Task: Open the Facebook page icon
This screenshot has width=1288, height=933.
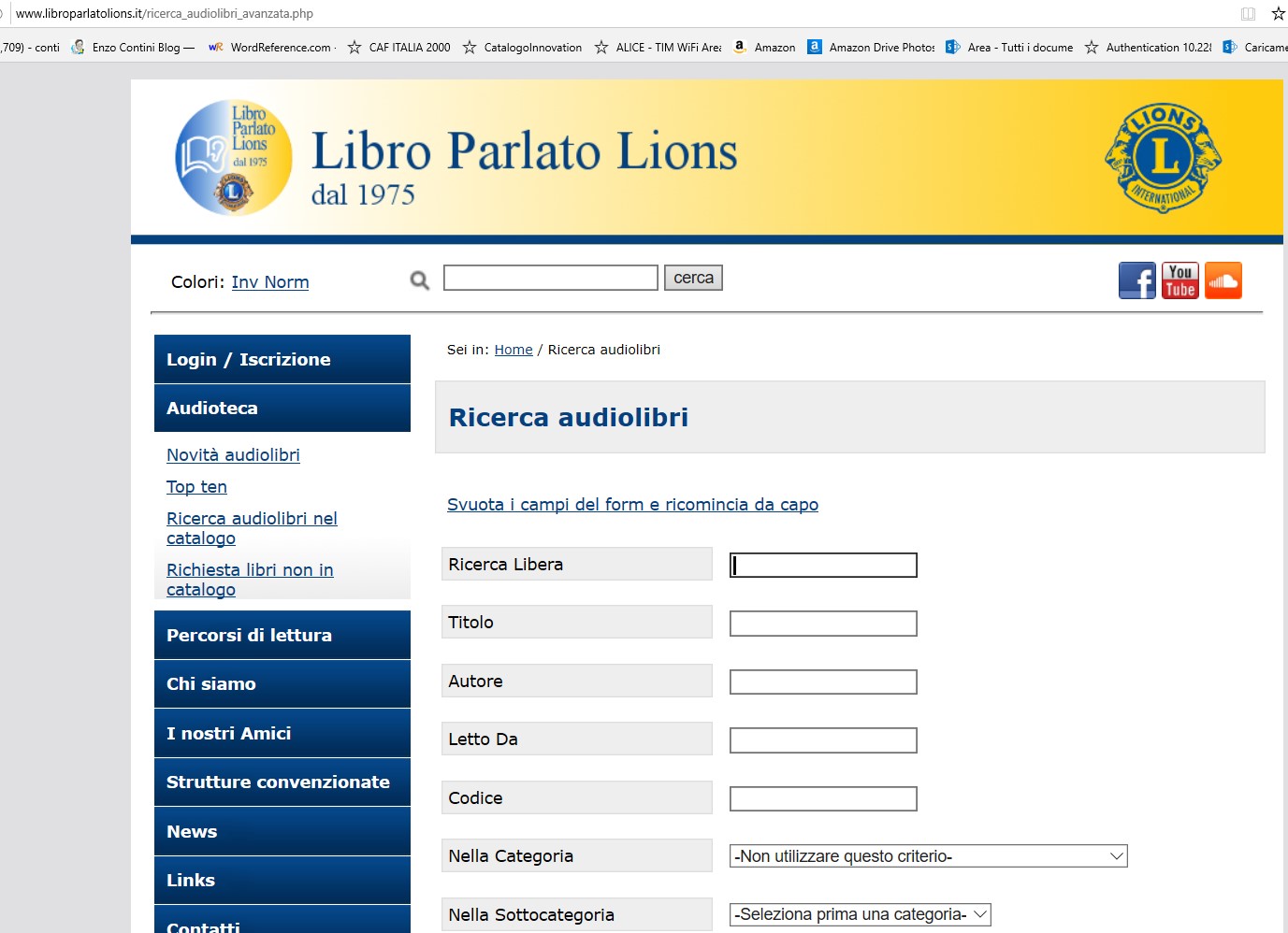Action: [1136, 280]
